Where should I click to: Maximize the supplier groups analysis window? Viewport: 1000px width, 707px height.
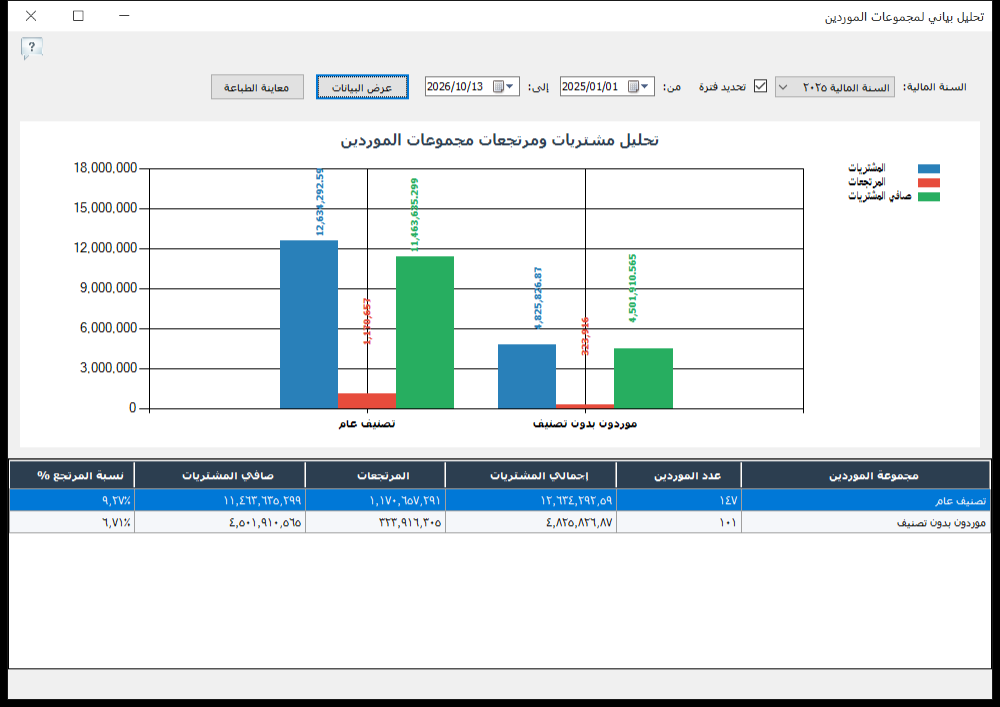pos(78,15)
